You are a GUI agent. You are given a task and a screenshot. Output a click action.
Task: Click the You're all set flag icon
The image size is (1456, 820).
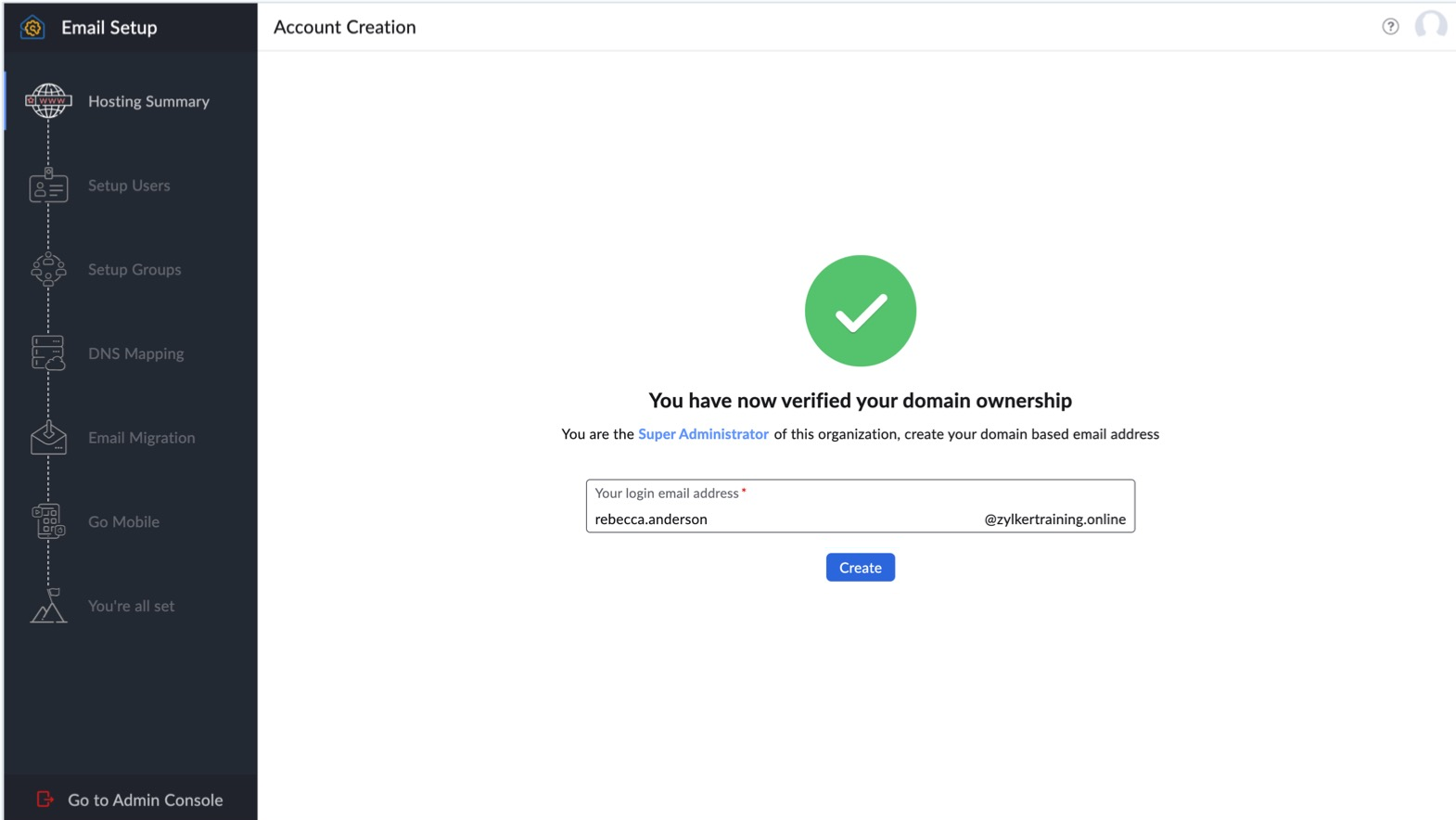48,608
